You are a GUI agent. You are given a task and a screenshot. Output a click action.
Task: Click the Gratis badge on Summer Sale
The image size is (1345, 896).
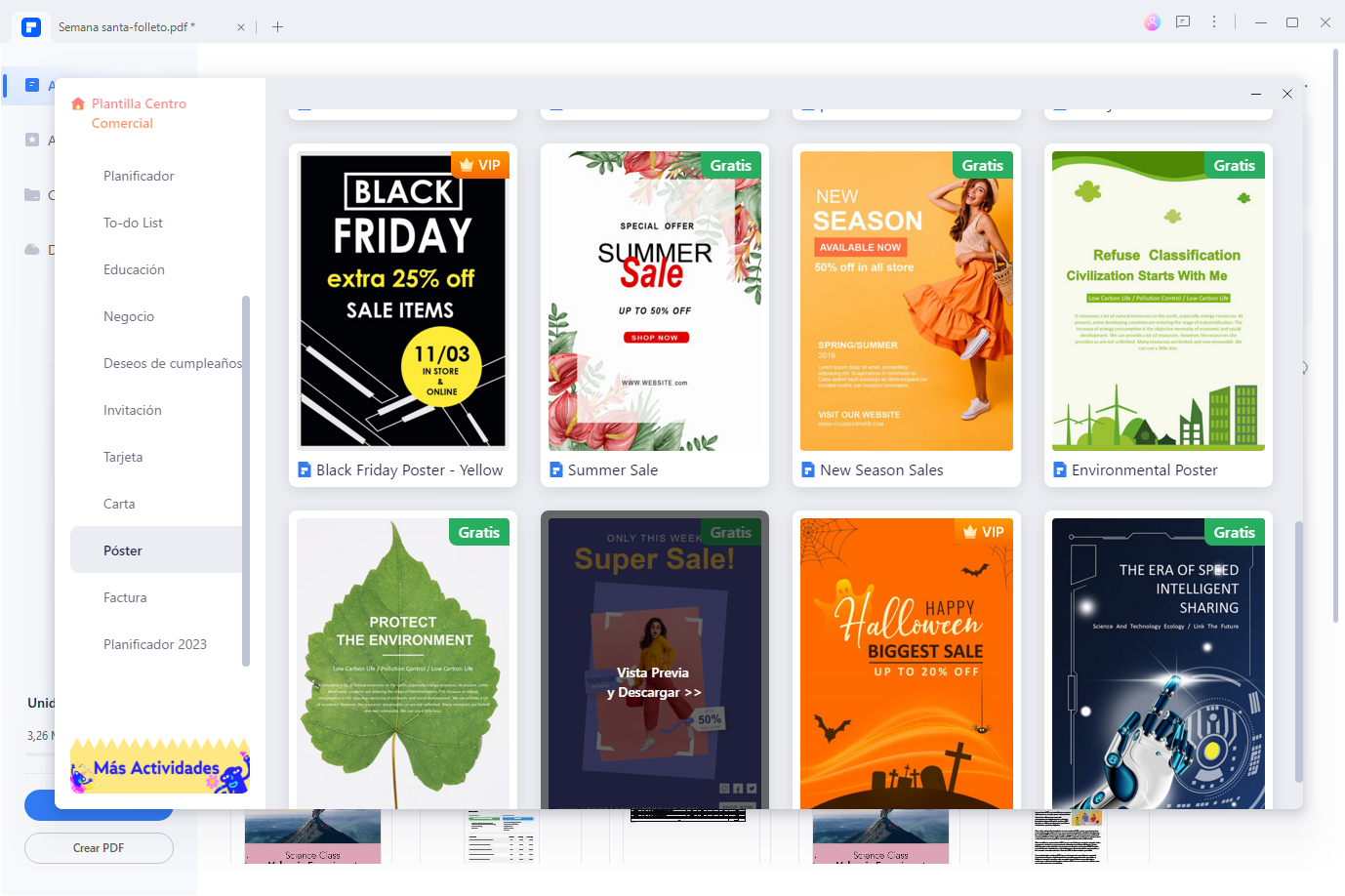(731, 165)
